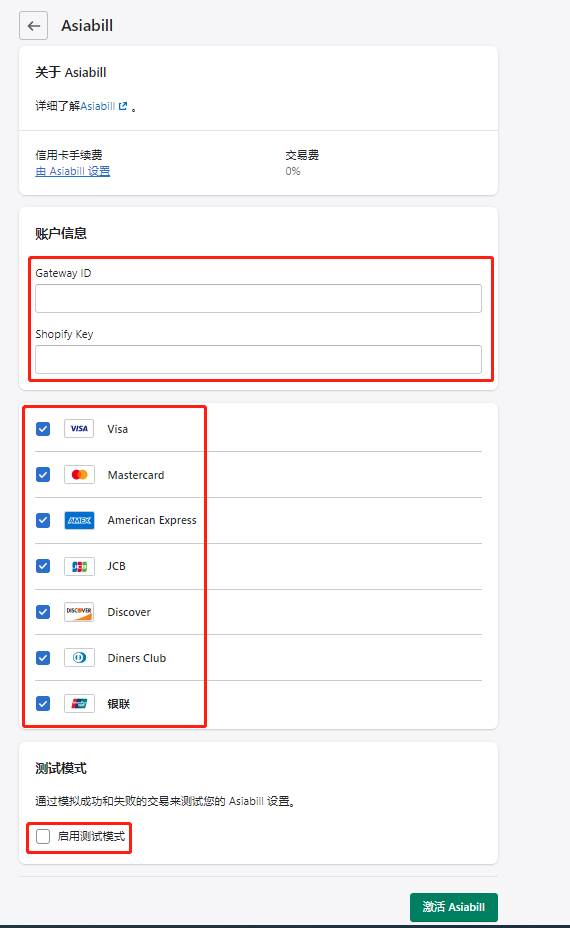Uncheck the 银联 checkbox
Viewport: 570px width, 928px height.
(43, 704)
